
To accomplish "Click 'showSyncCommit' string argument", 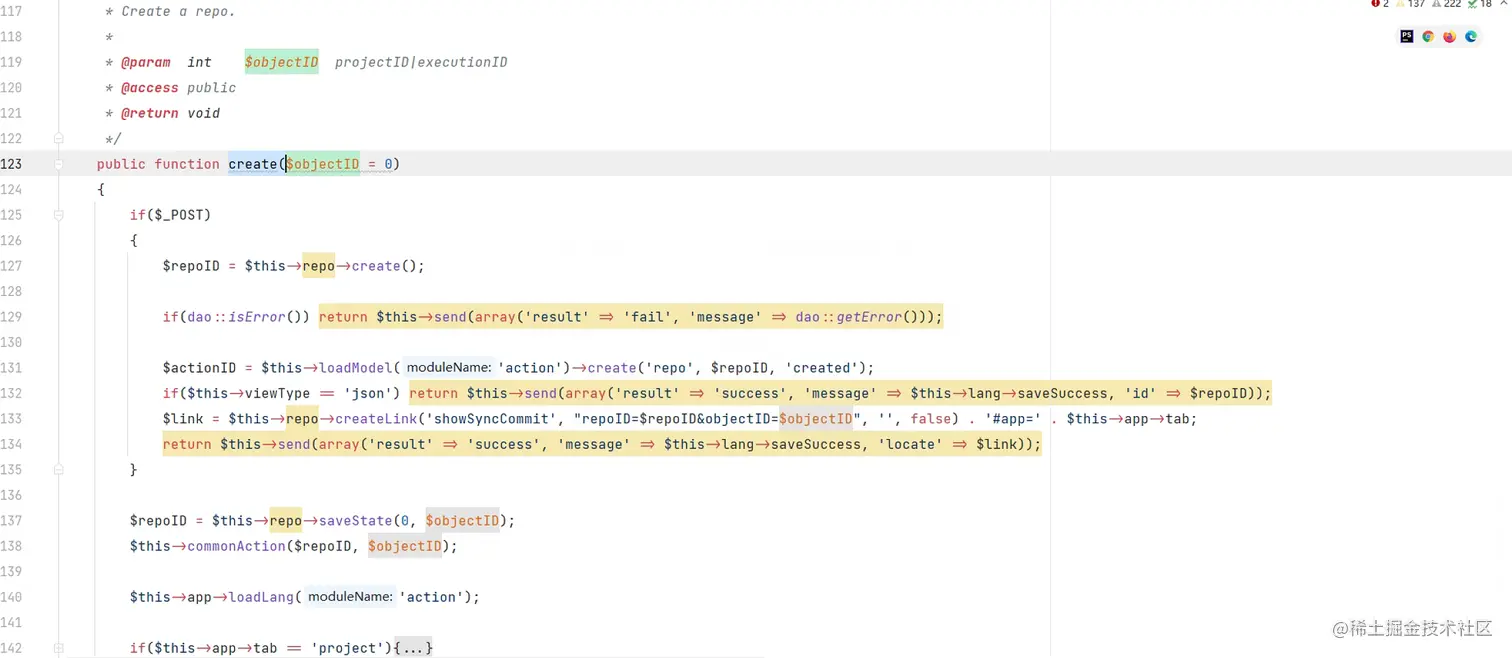I will (491, 419).
